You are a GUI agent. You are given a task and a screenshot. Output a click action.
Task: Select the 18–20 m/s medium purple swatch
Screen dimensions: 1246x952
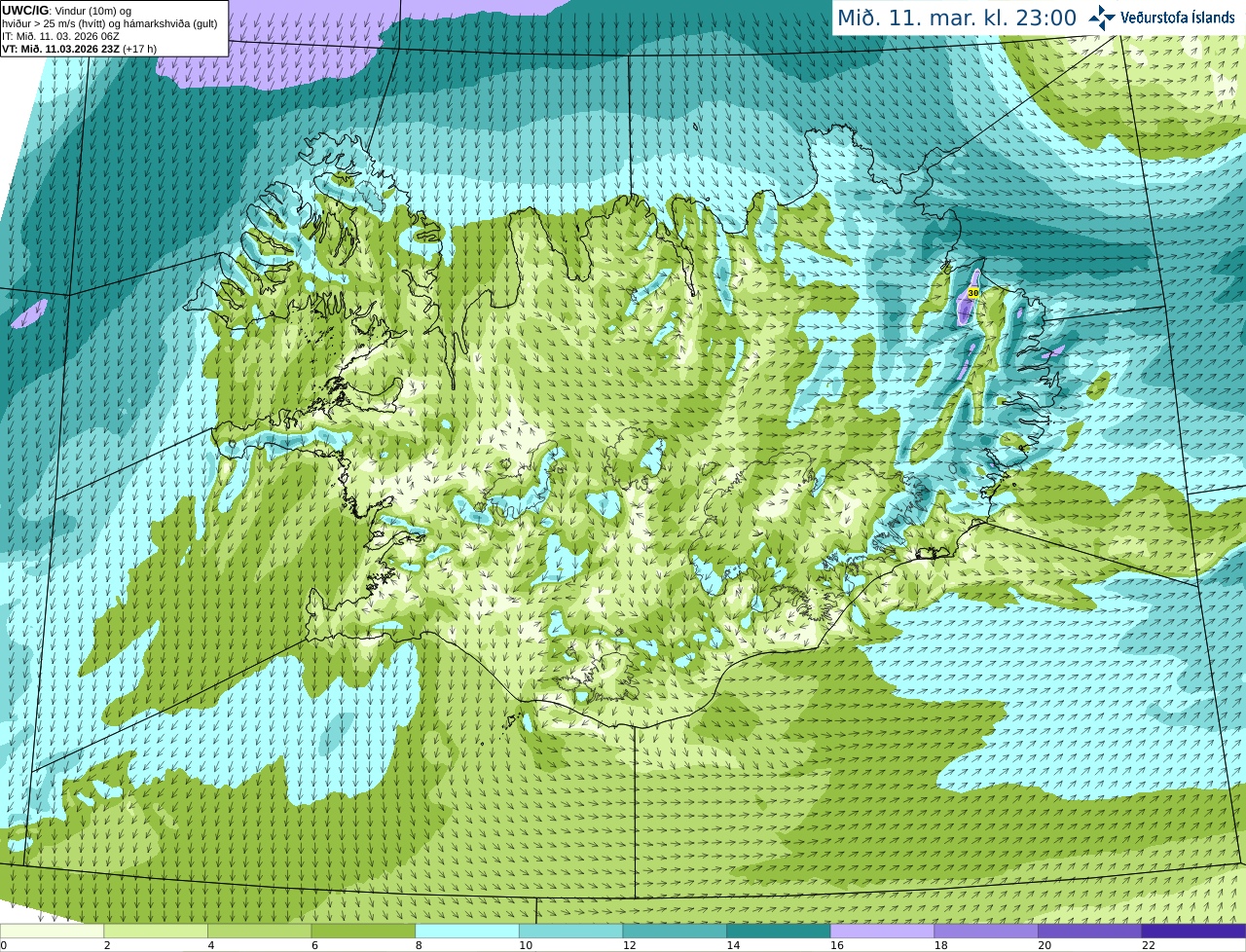(986, 931)
